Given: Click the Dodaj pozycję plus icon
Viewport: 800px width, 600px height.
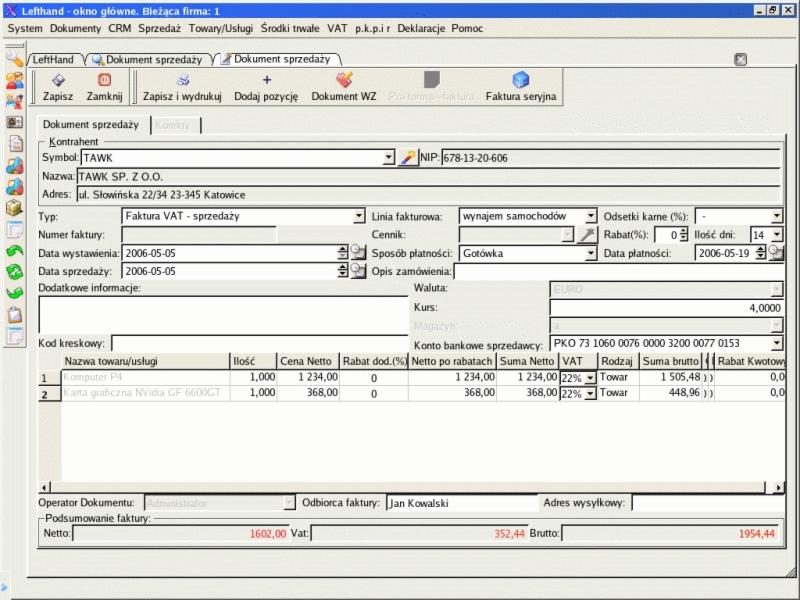Looking at the screenshot, I should pyautogui.click(x=266, y=81).
